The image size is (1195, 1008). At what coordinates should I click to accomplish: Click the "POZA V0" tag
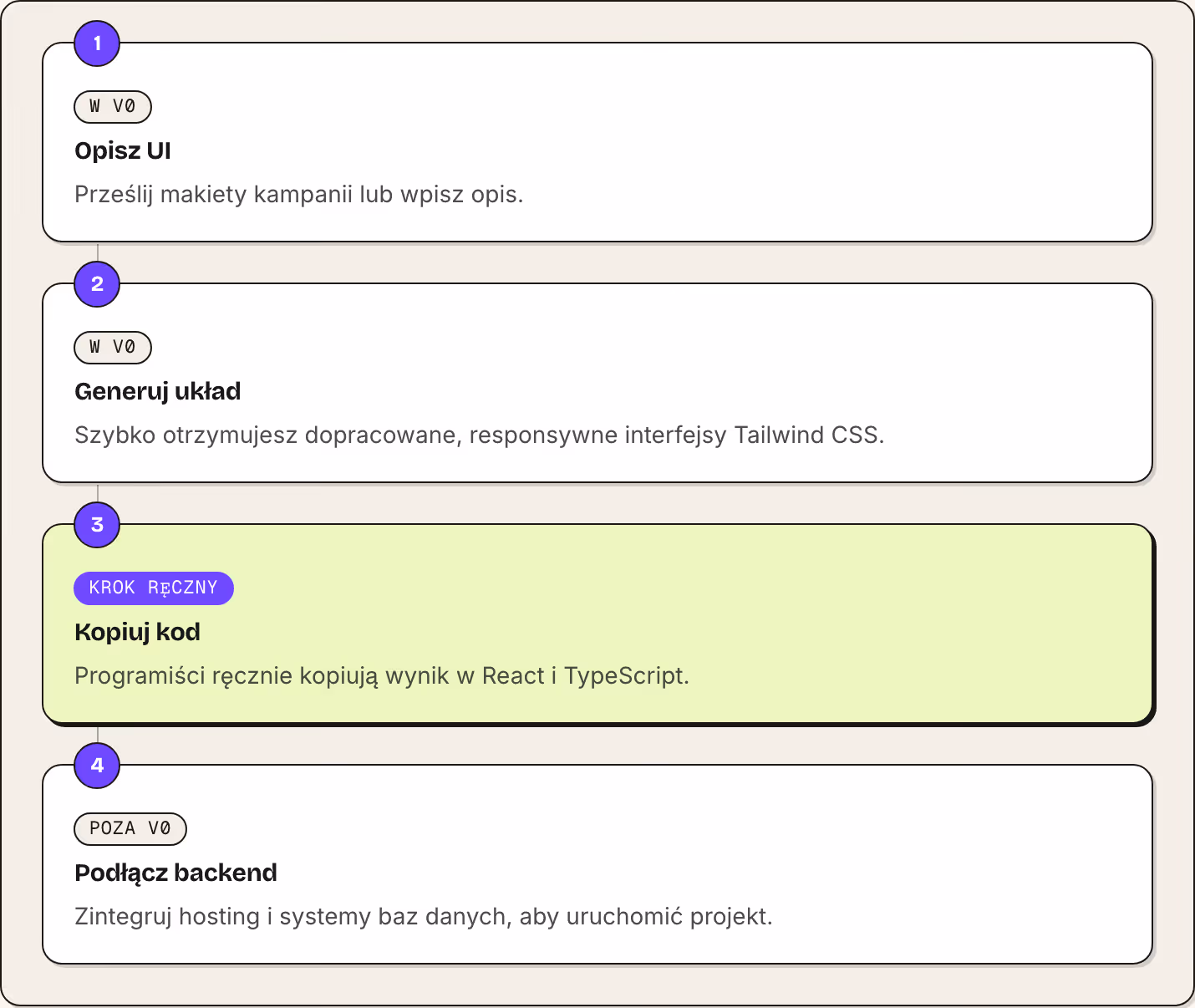point(130,829)
